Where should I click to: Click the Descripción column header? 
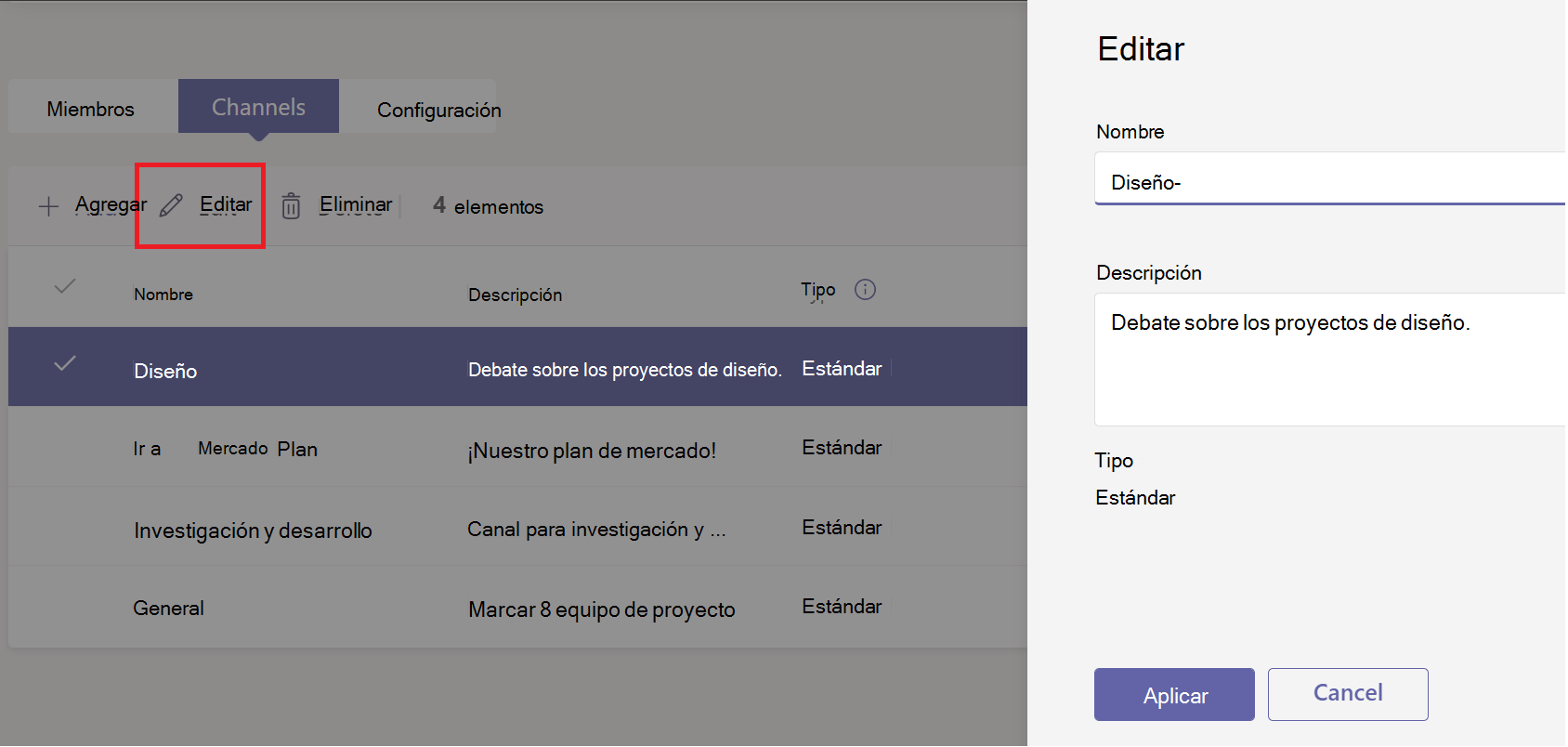[x=515, y=295]
